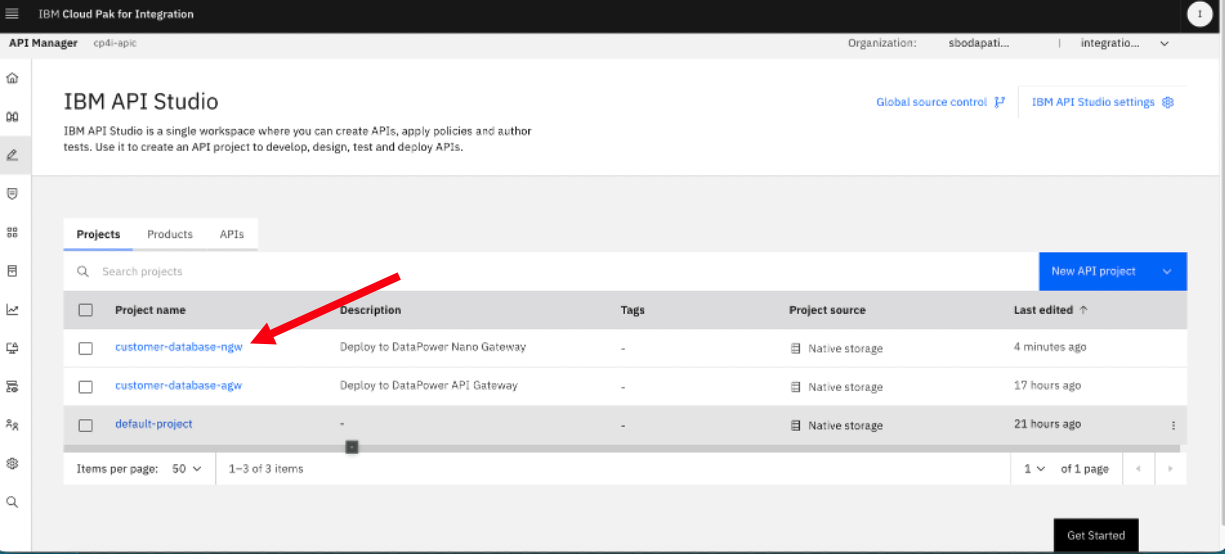Expand the catalog selector chevron in the top bar
The height and width of the screenshot is (557, 1225).
click(x=1164, y=43)
